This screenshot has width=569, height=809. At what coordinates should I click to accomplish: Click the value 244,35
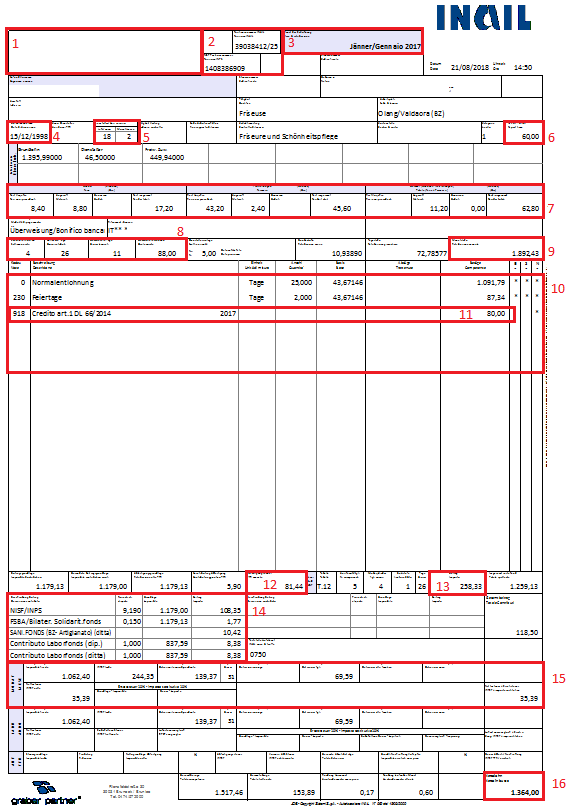tap(142, 676)
